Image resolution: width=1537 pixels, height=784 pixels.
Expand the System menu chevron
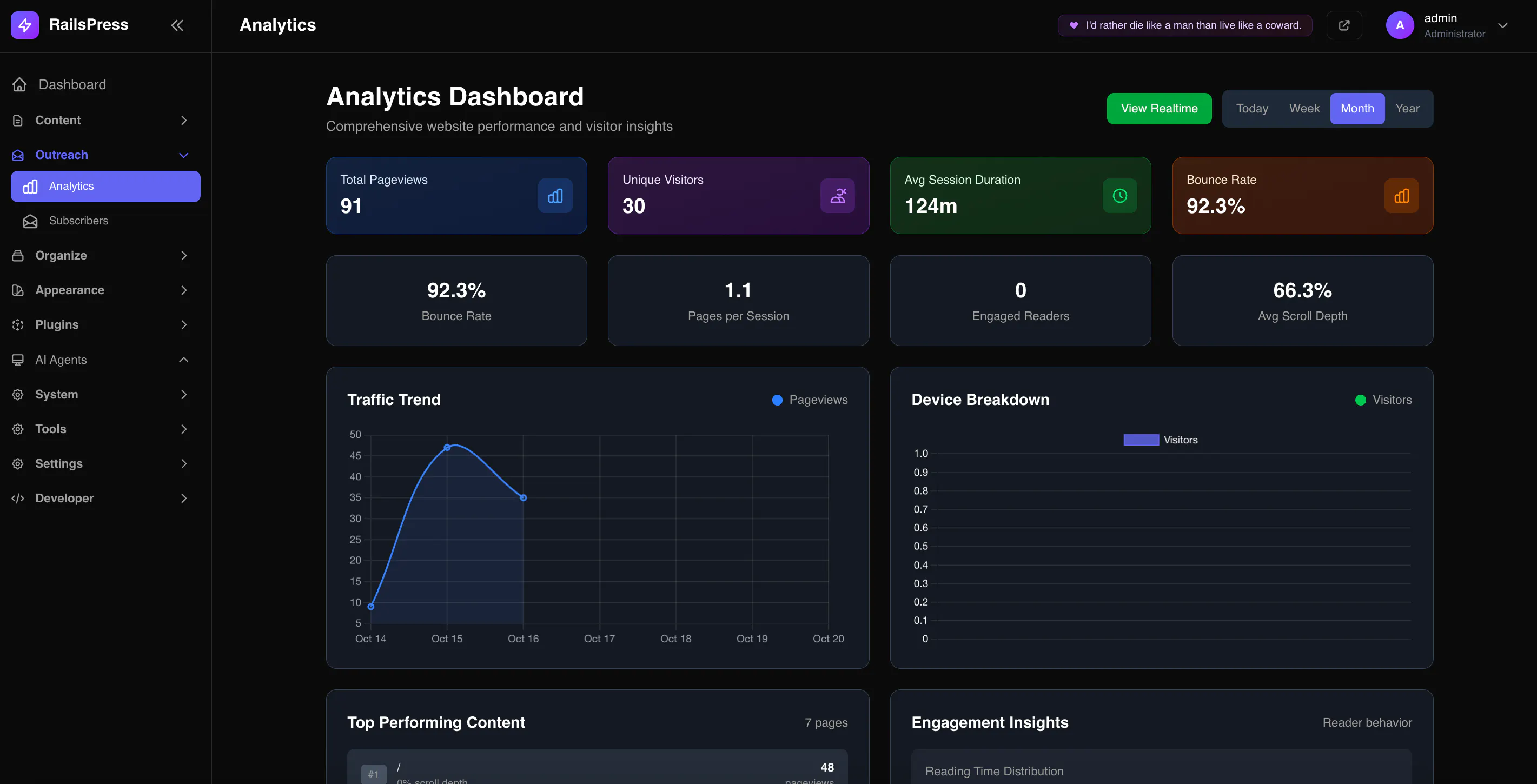184,394
